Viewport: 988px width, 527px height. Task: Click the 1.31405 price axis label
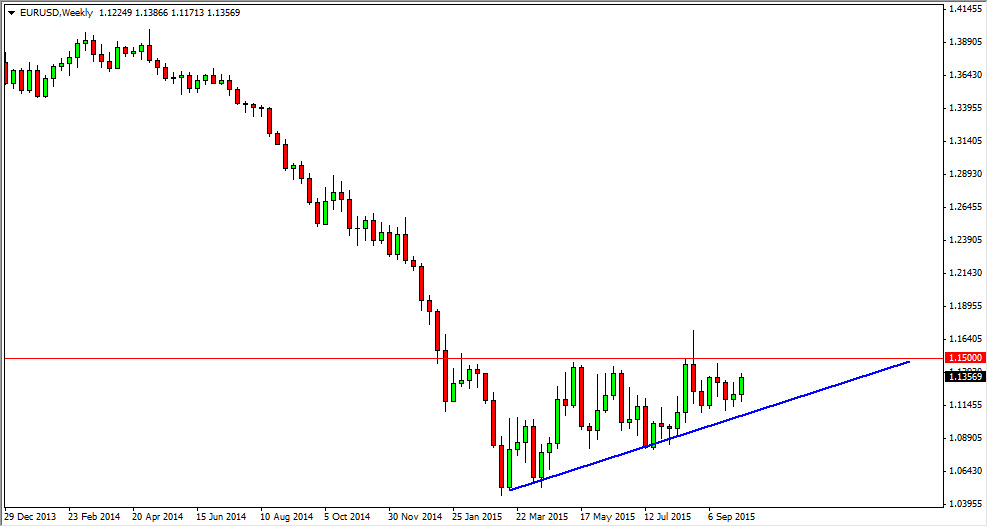pos(967,141)
